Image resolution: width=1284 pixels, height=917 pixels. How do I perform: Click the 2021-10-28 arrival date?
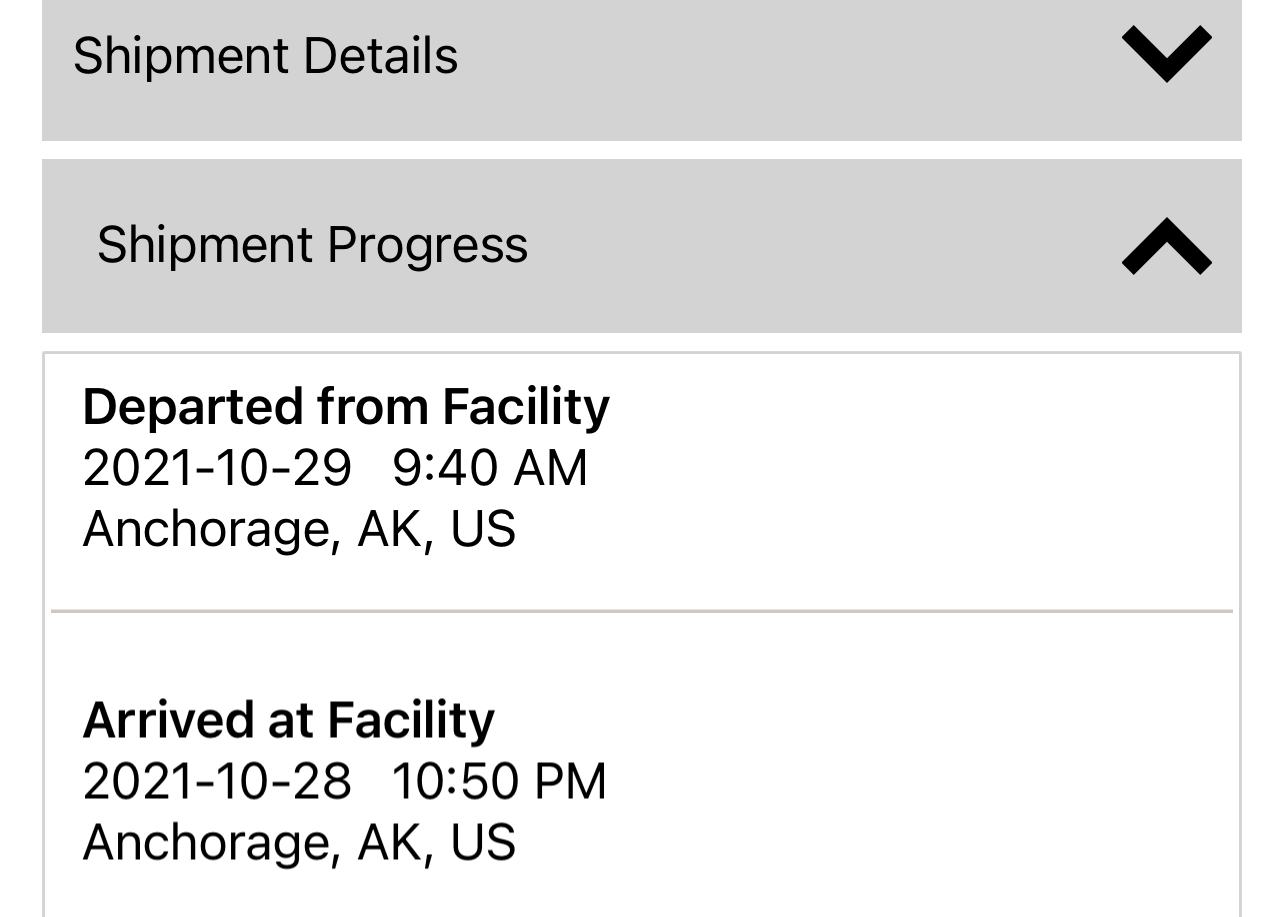(217, 781)
